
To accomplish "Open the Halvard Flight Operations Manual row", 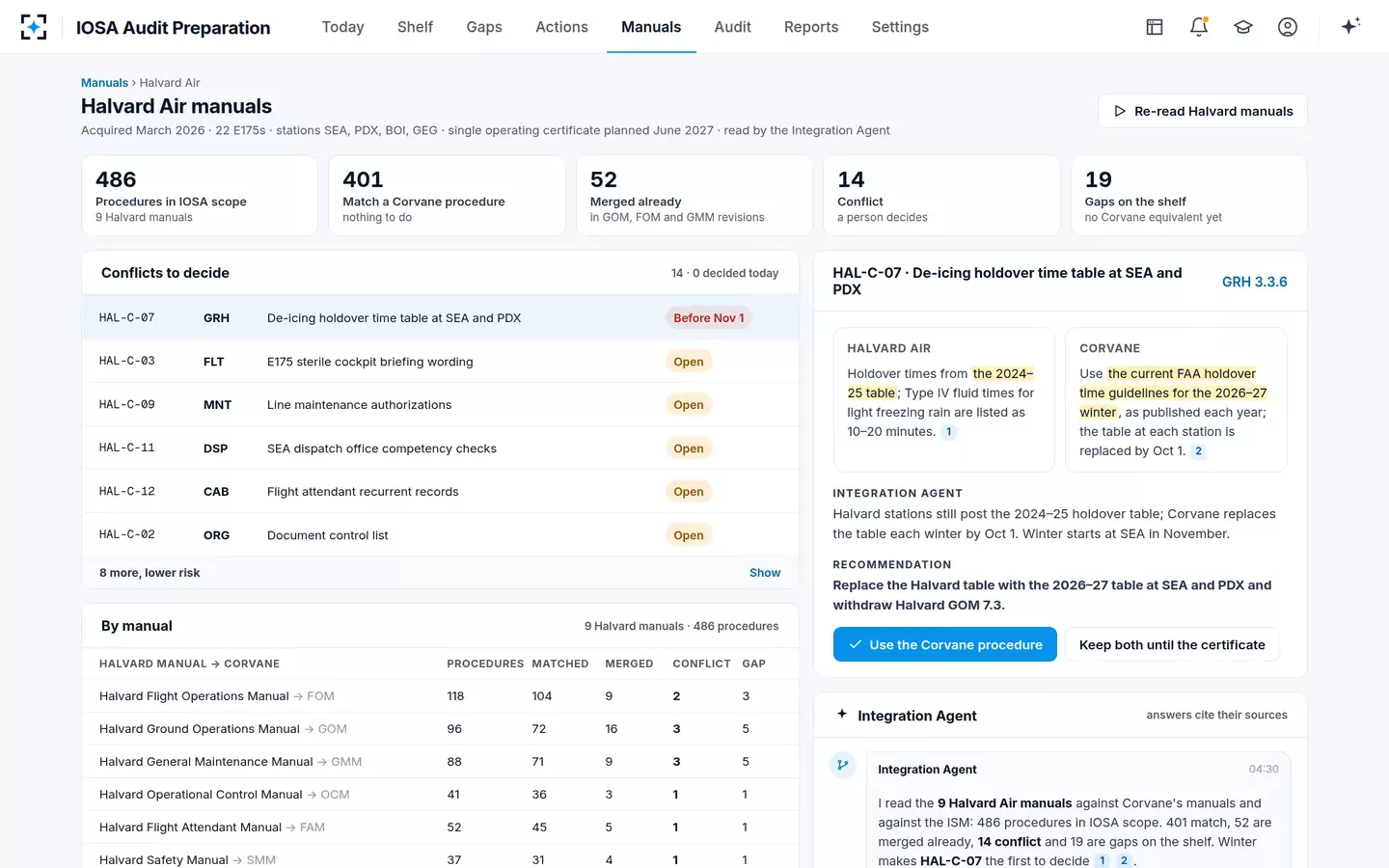I will 440,696.
